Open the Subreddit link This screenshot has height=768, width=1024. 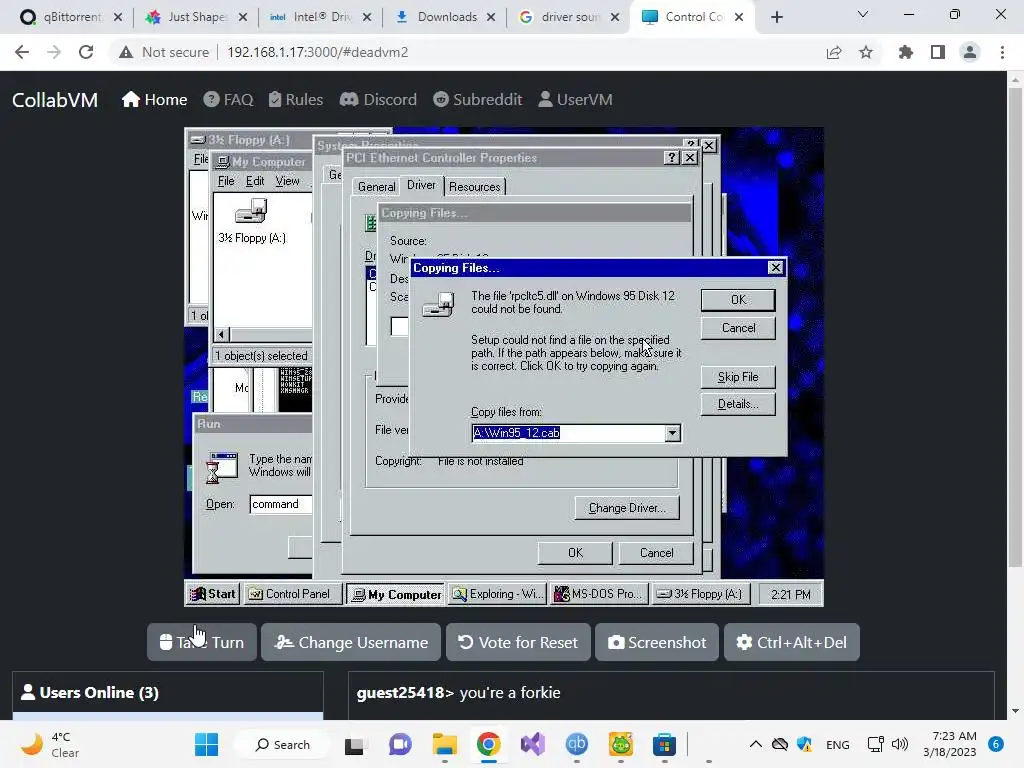pyautogui.click(x=477, y=99)
